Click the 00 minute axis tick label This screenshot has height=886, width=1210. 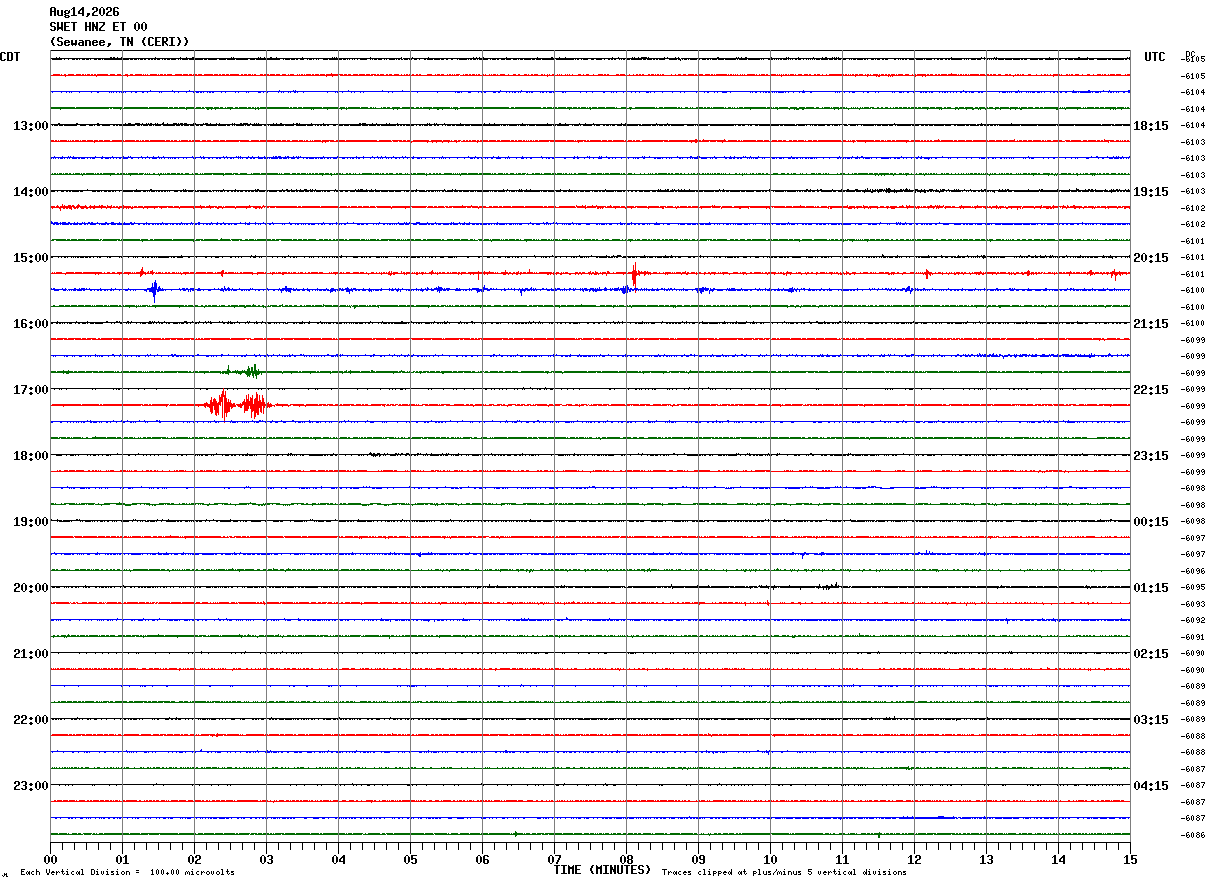[x=50, y=860]
